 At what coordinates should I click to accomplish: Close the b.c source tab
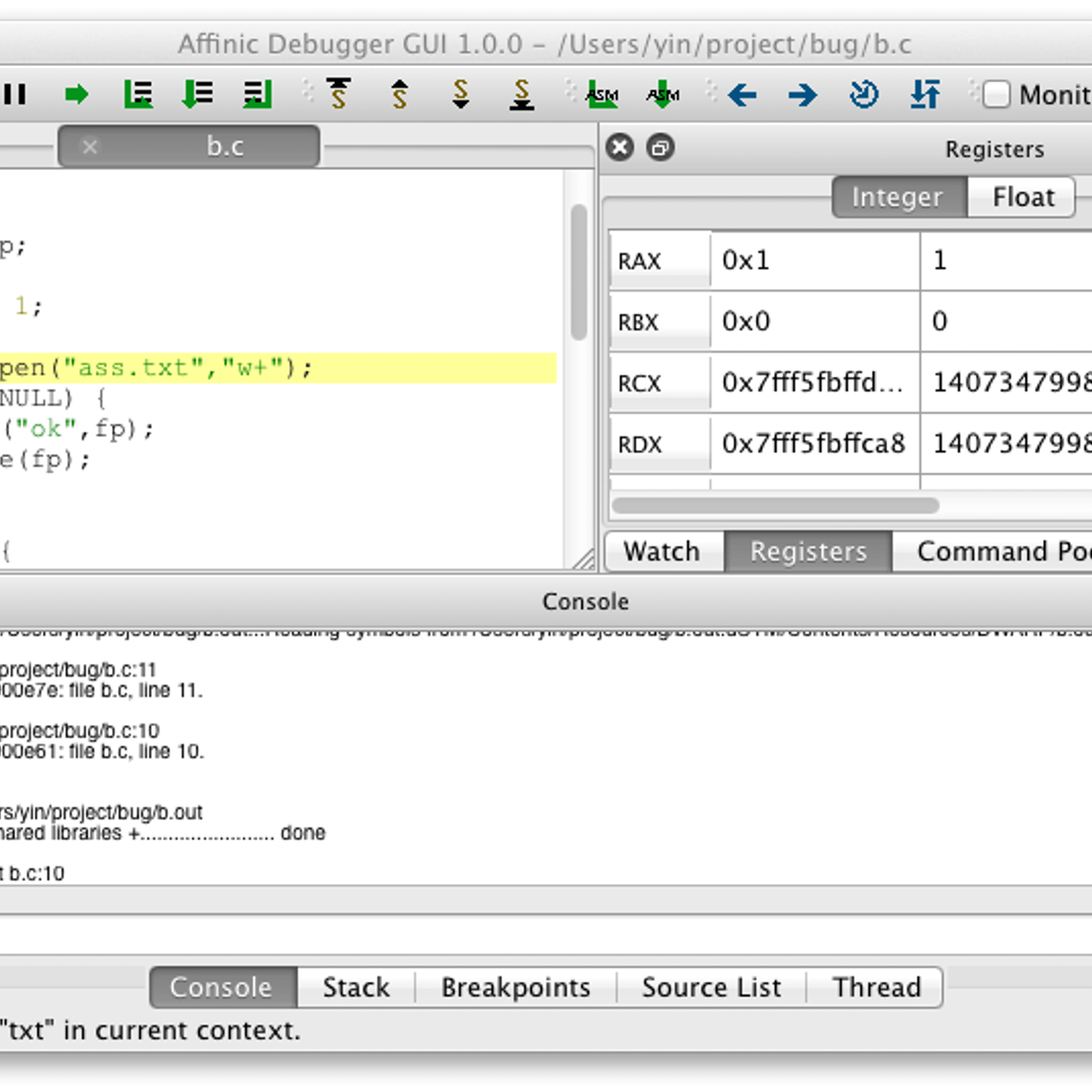pyautogui.click(x=90, y=146)
